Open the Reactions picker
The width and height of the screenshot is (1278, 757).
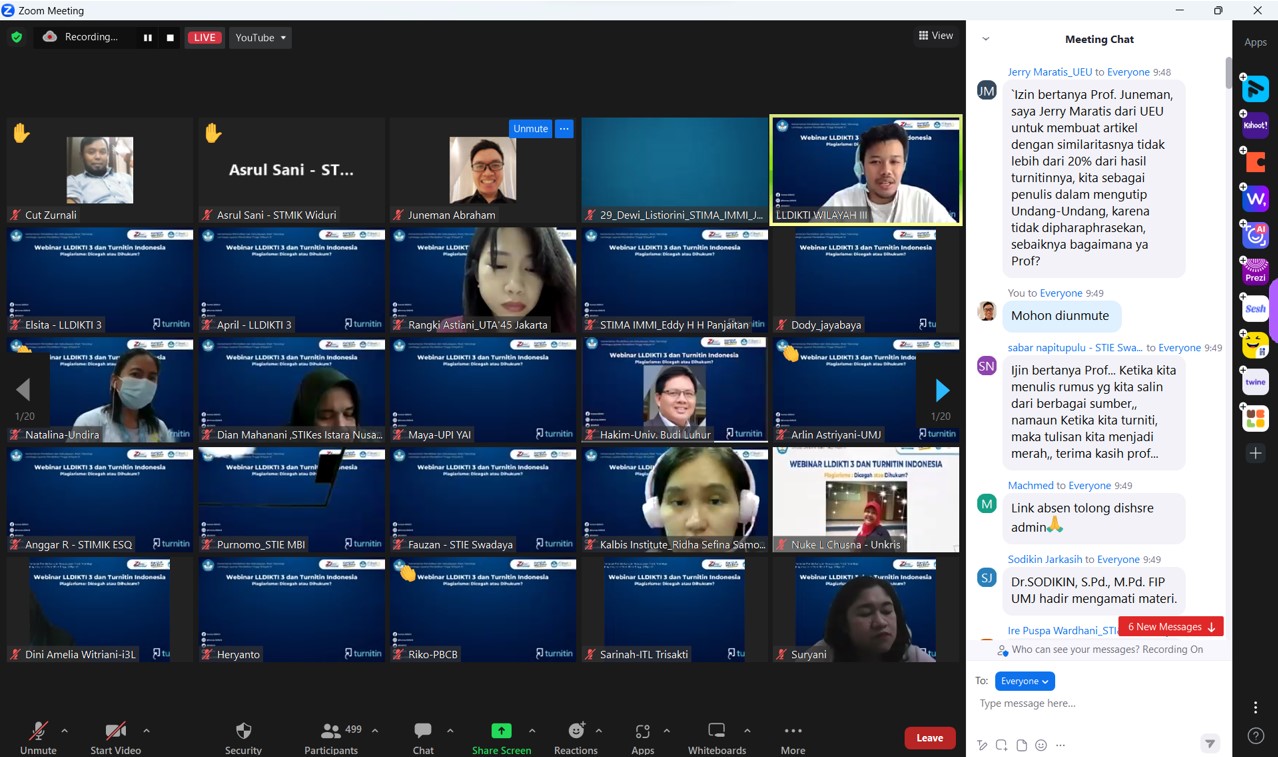click(x=576, y=738)
